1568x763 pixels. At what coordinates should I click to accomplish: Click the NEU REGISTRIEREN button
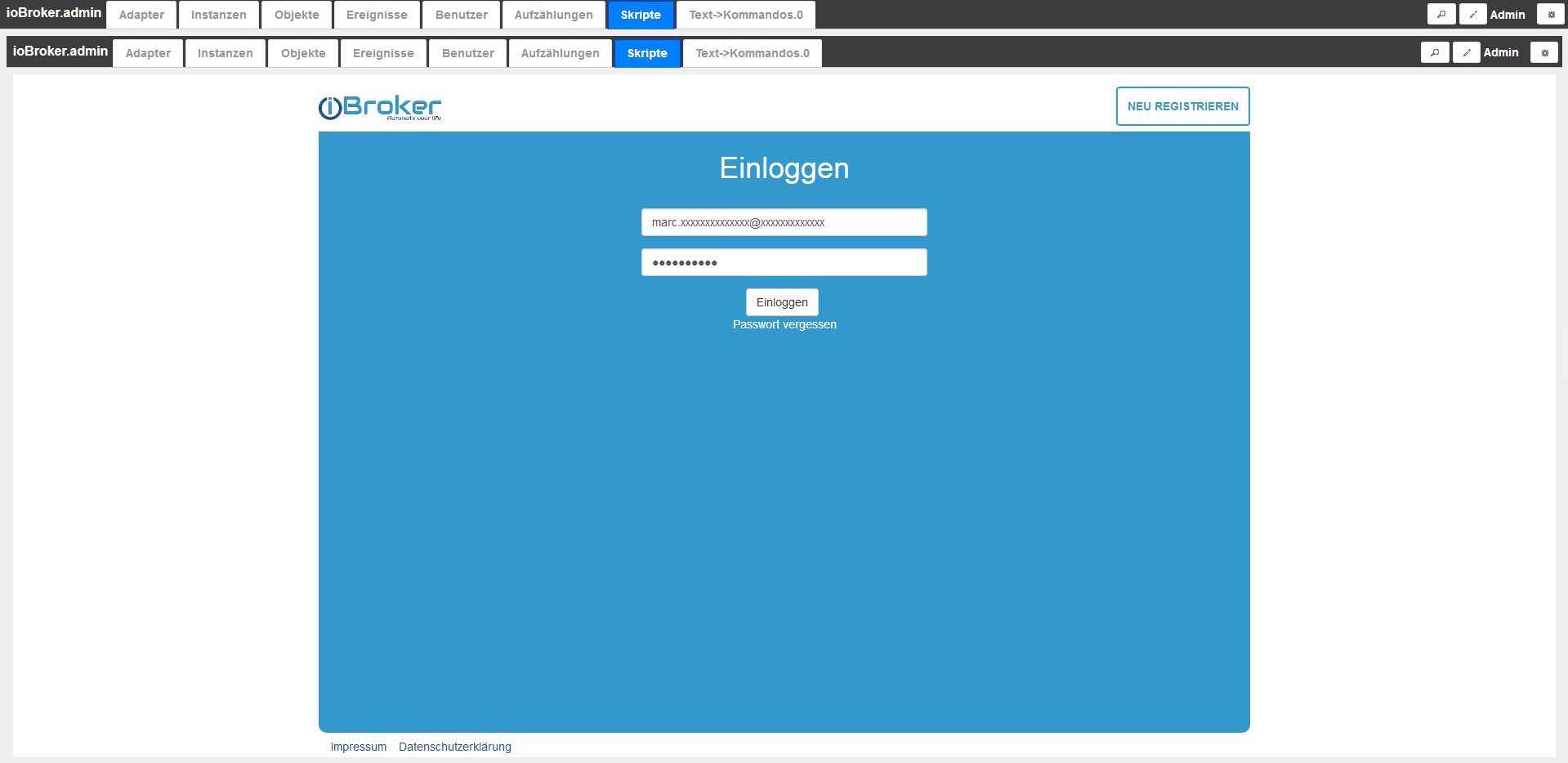1183,106
